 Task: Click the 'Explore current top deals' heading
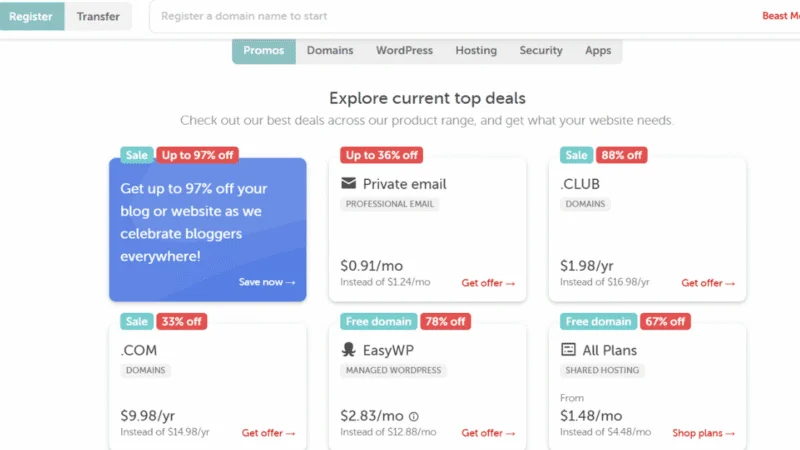coord(427,98)
